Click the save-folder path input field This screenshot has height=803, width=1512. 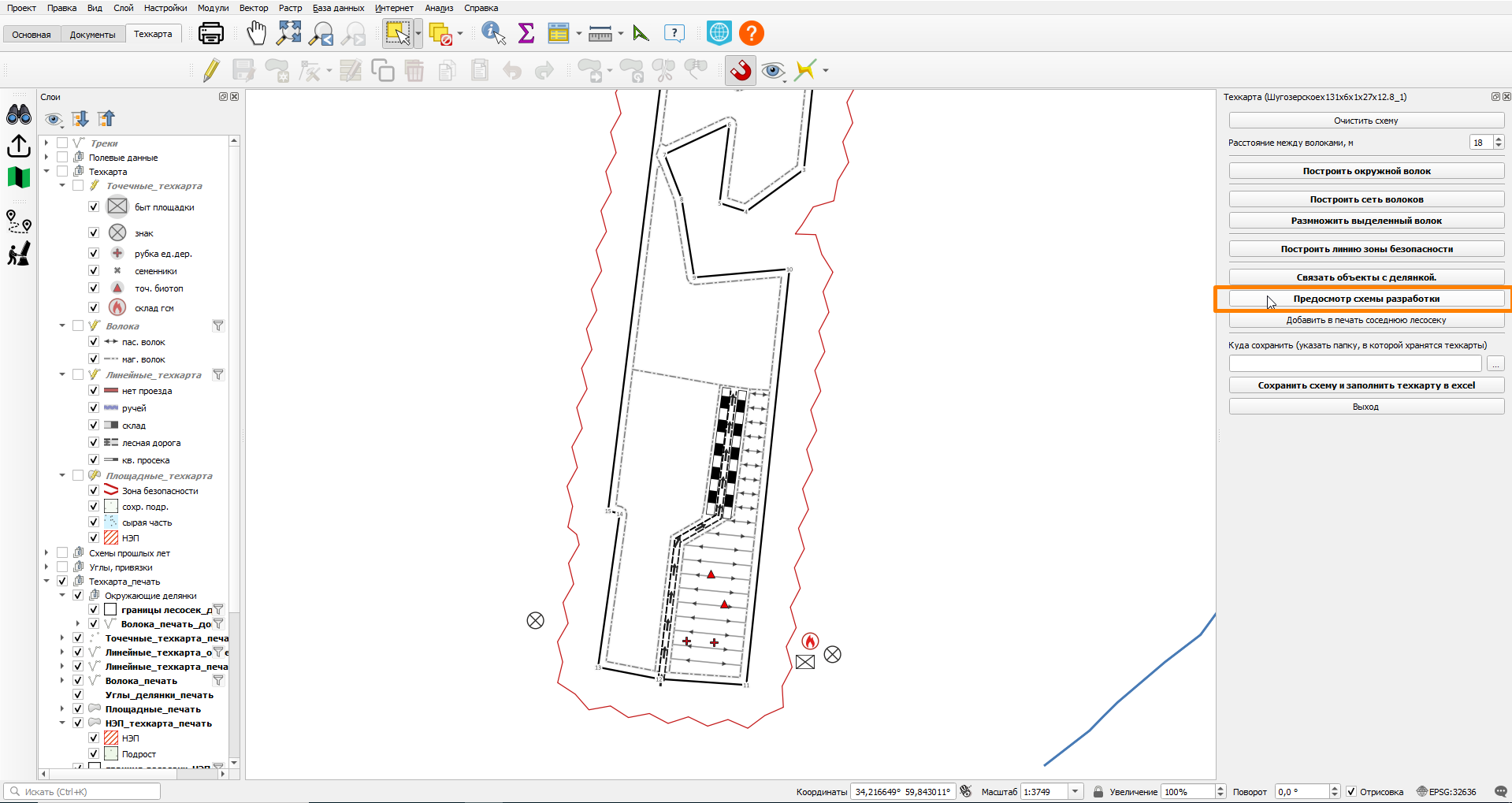coord(1355,363)
